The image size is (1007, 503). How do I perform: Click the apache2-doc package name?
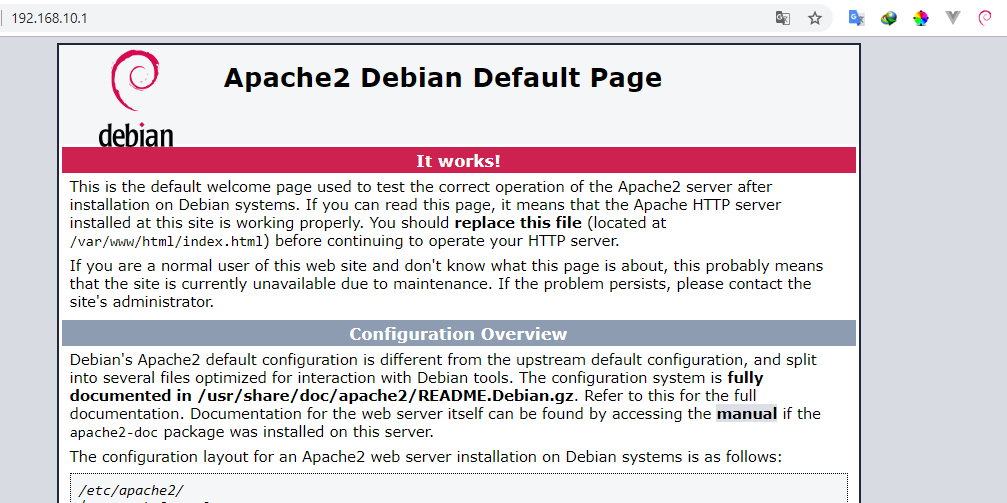(114, 432)
